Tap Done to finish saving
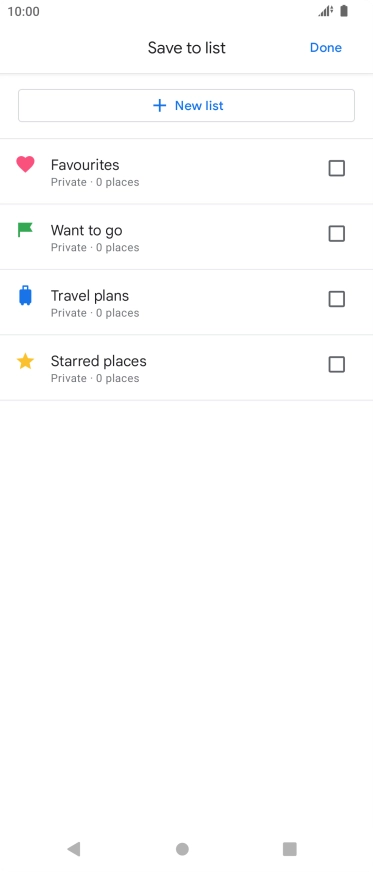This screenshot has width=373, height=872. click(x=326, y=48)
